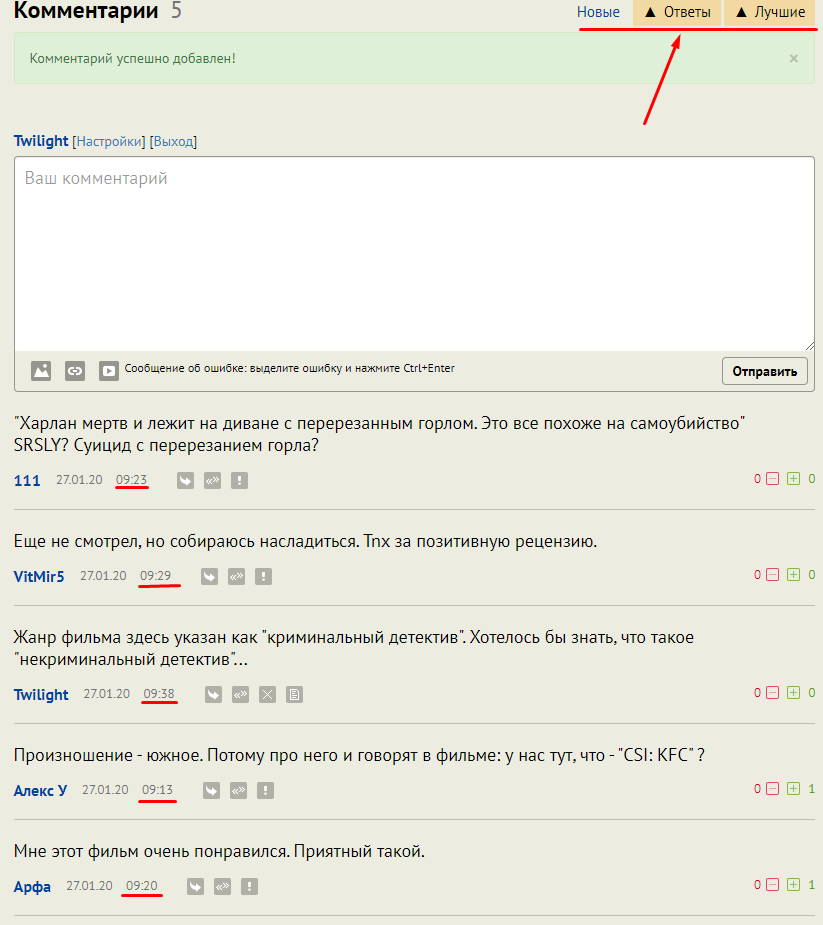Delete the Twilight comment with X icon
823x925 pixels.
click(x=267, y=694)
